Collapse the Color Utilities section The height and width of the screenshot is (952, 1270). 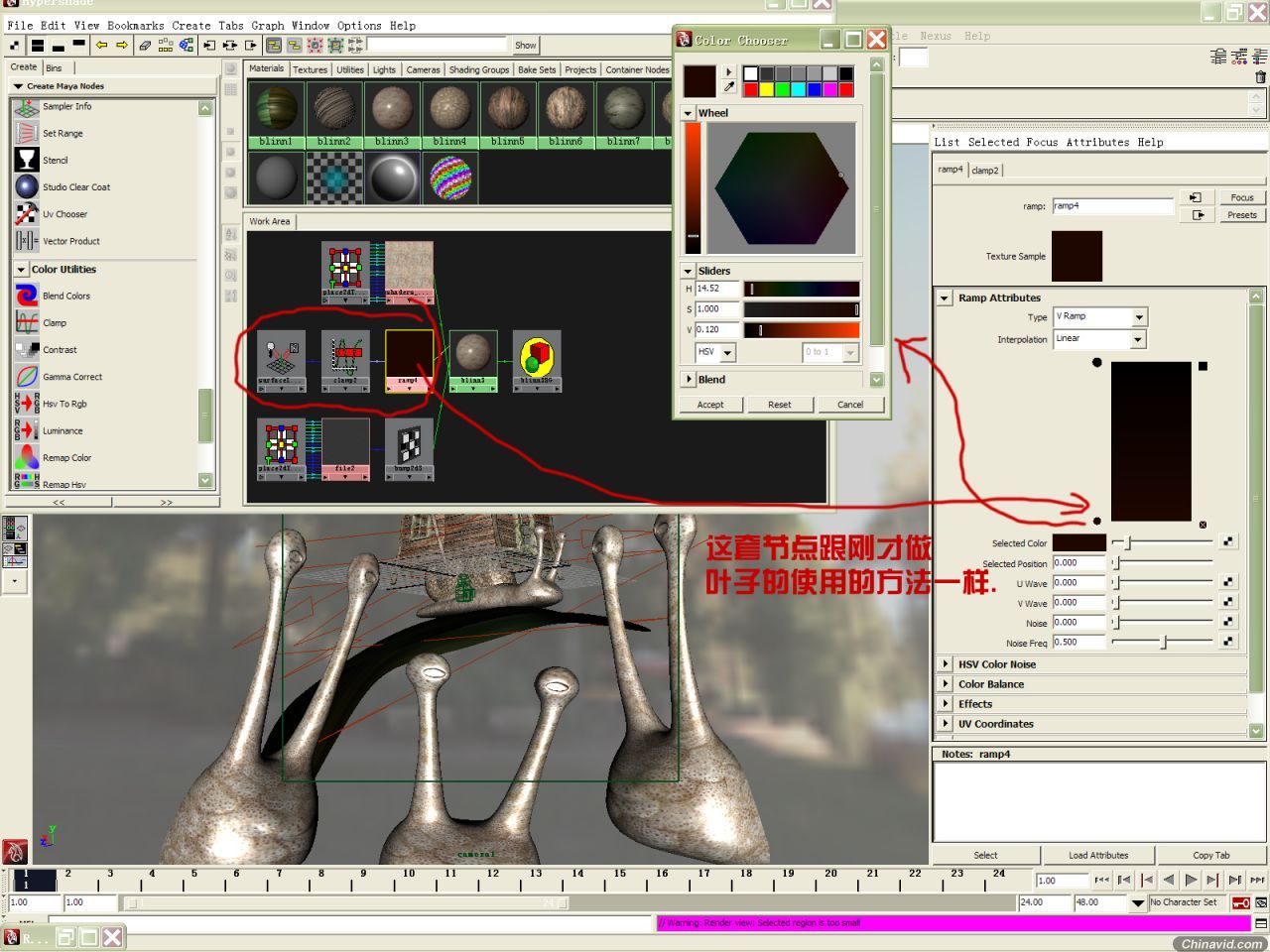pos(21,270)
